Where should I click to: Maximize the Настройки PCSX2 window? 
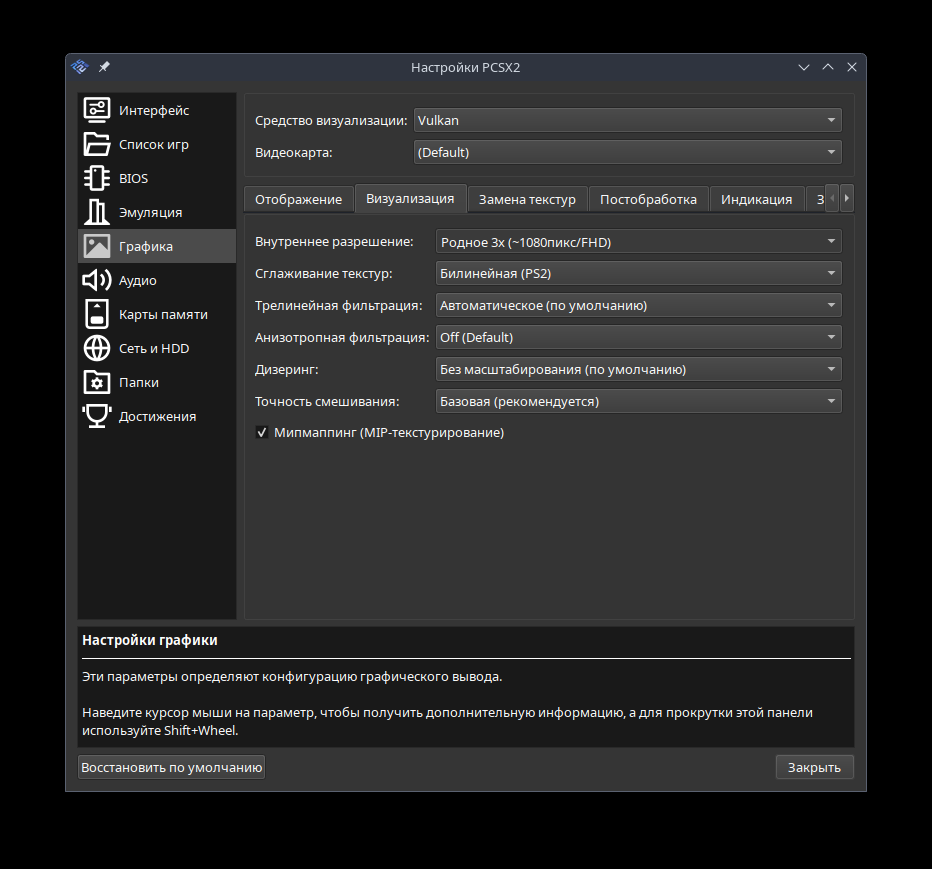[828, 67]
